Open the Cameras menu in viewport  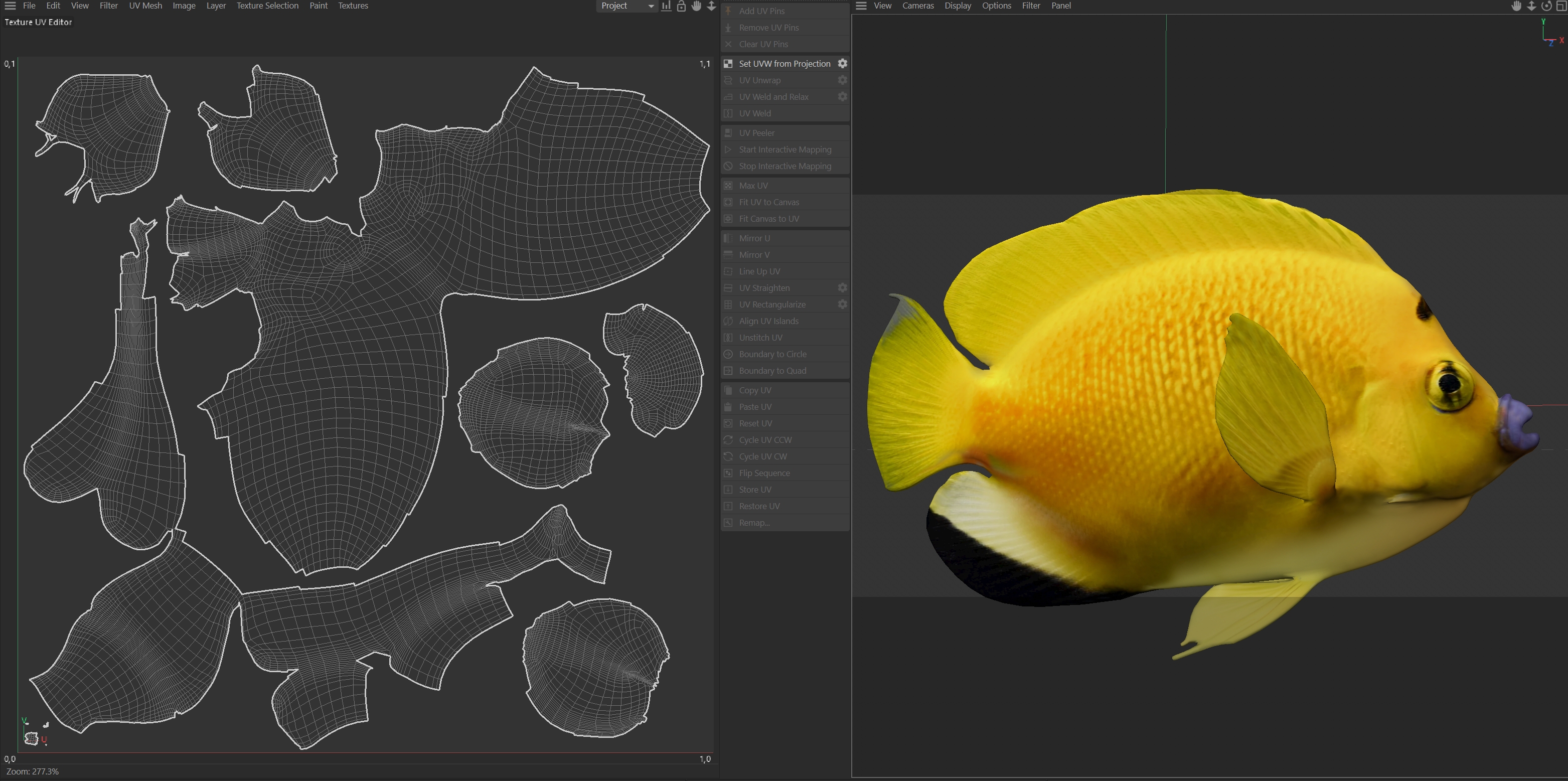pos(917,6)
